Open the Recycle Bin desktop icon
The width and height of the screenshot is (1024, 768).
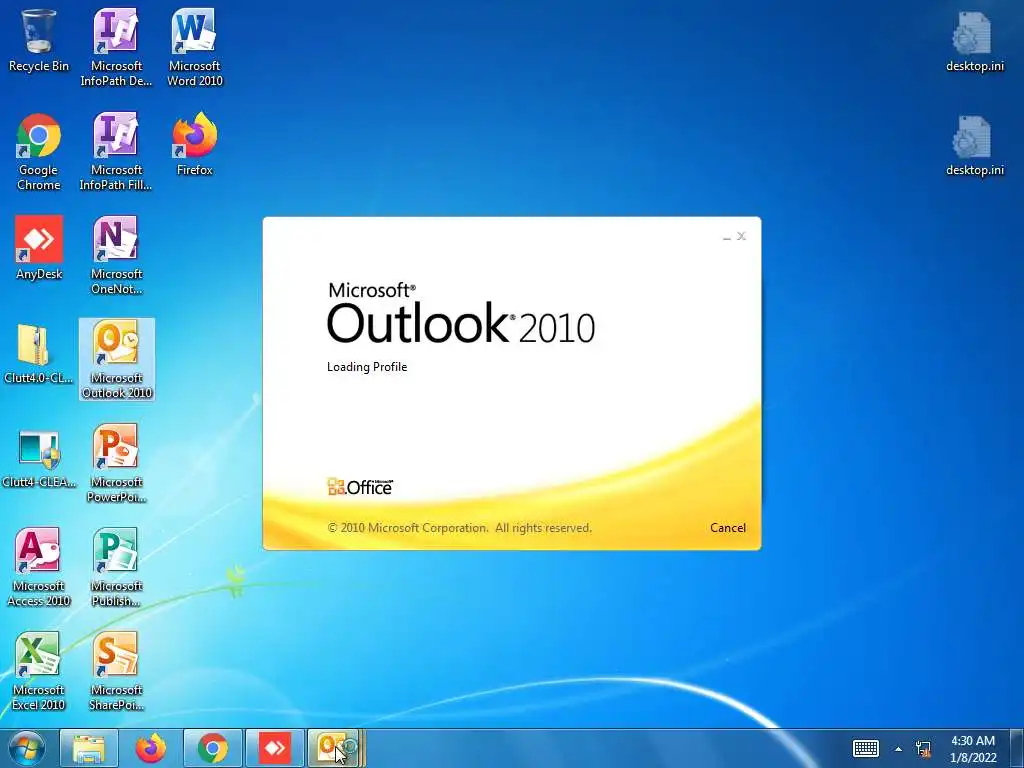39,40
